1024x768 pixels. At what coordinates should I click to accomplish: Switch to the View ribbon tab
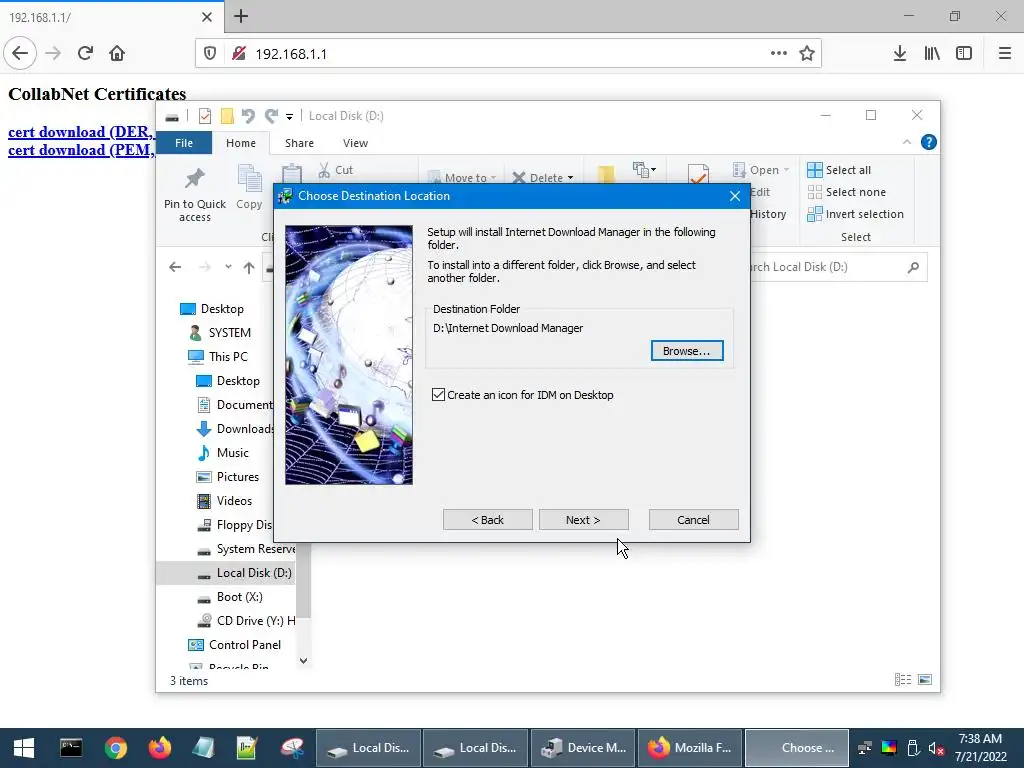(x=355, y=143)
